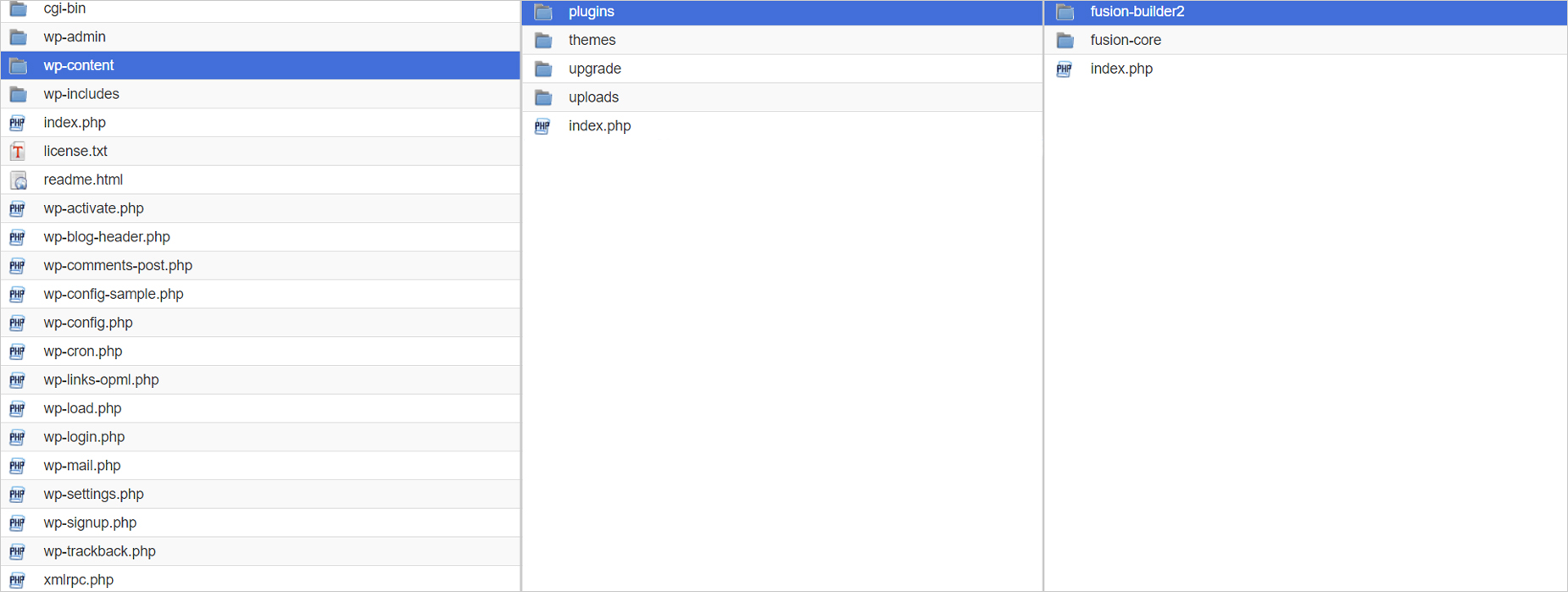Select the readme.html file name
Image resolution: width=1568 pixels, height=592 pixels.
click(x=83, y=180)
